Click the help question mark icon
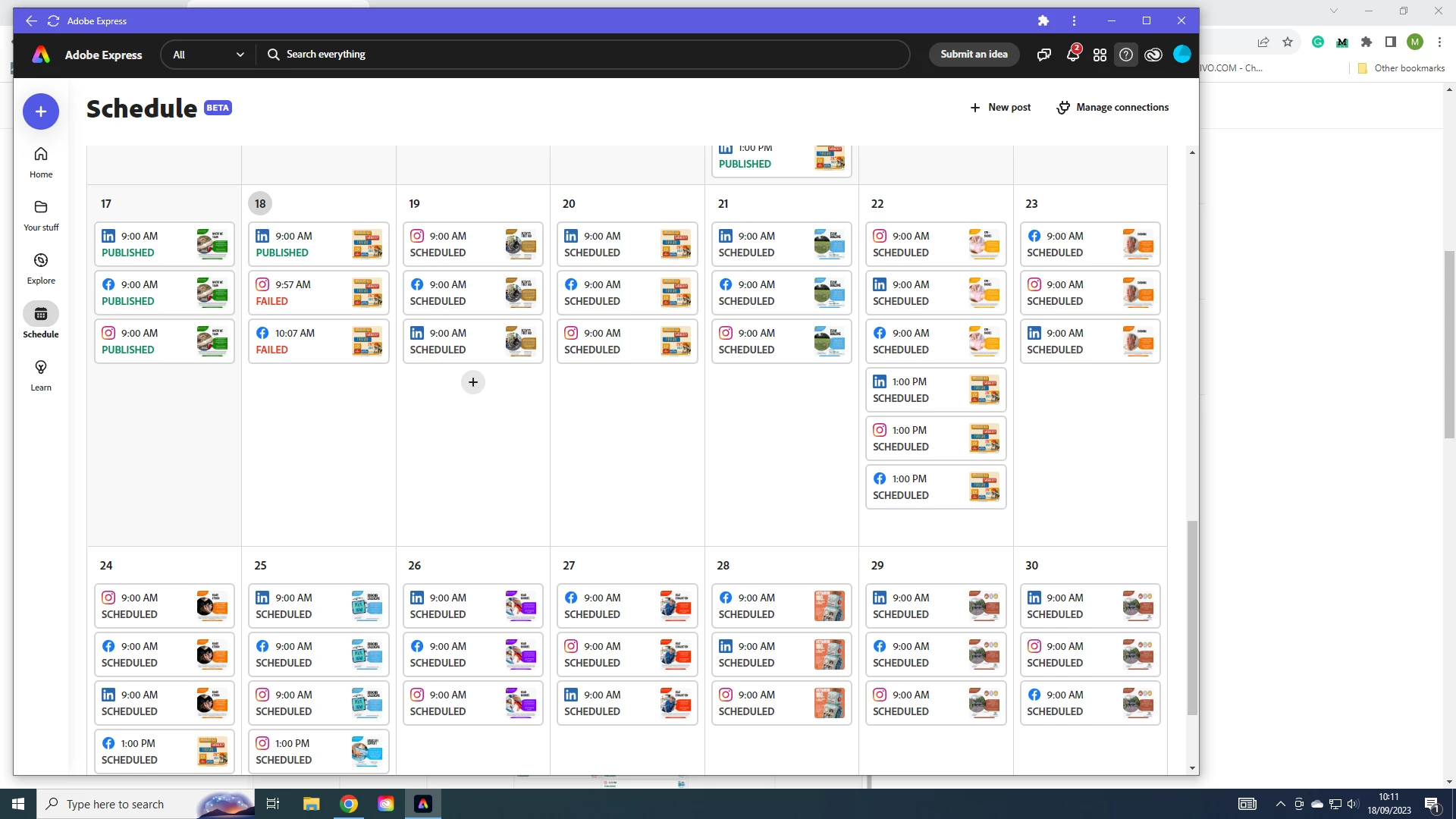 click(x=1126, y=55)
